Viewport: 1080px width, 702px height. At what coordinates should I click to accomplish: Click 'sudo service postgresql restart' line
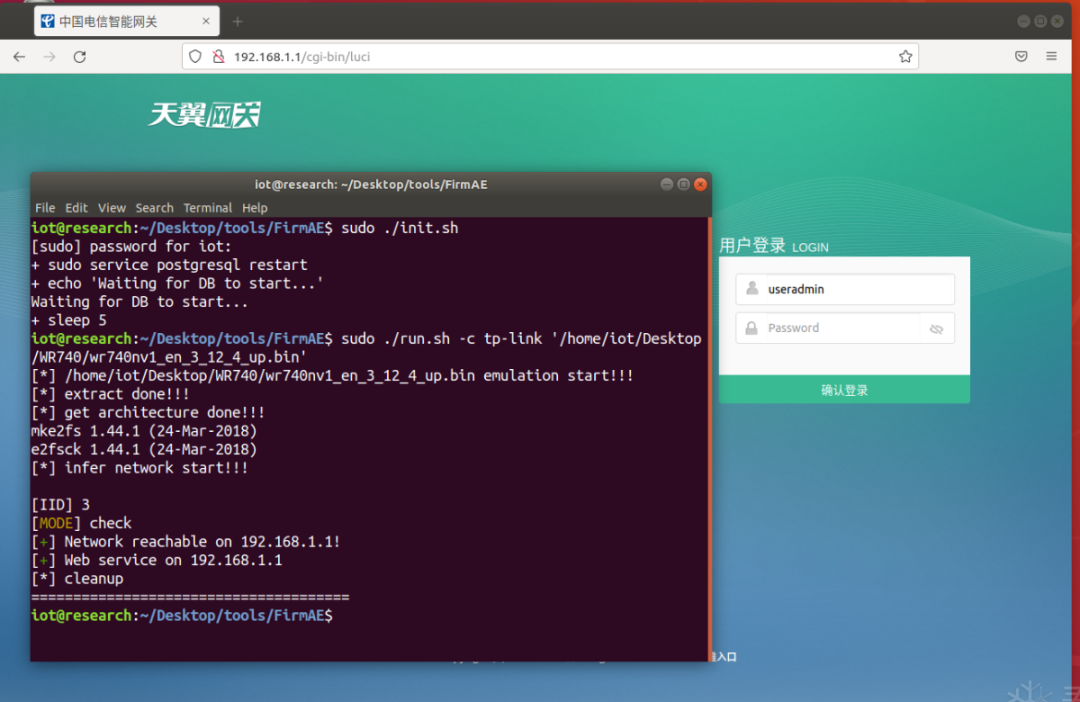169,265
